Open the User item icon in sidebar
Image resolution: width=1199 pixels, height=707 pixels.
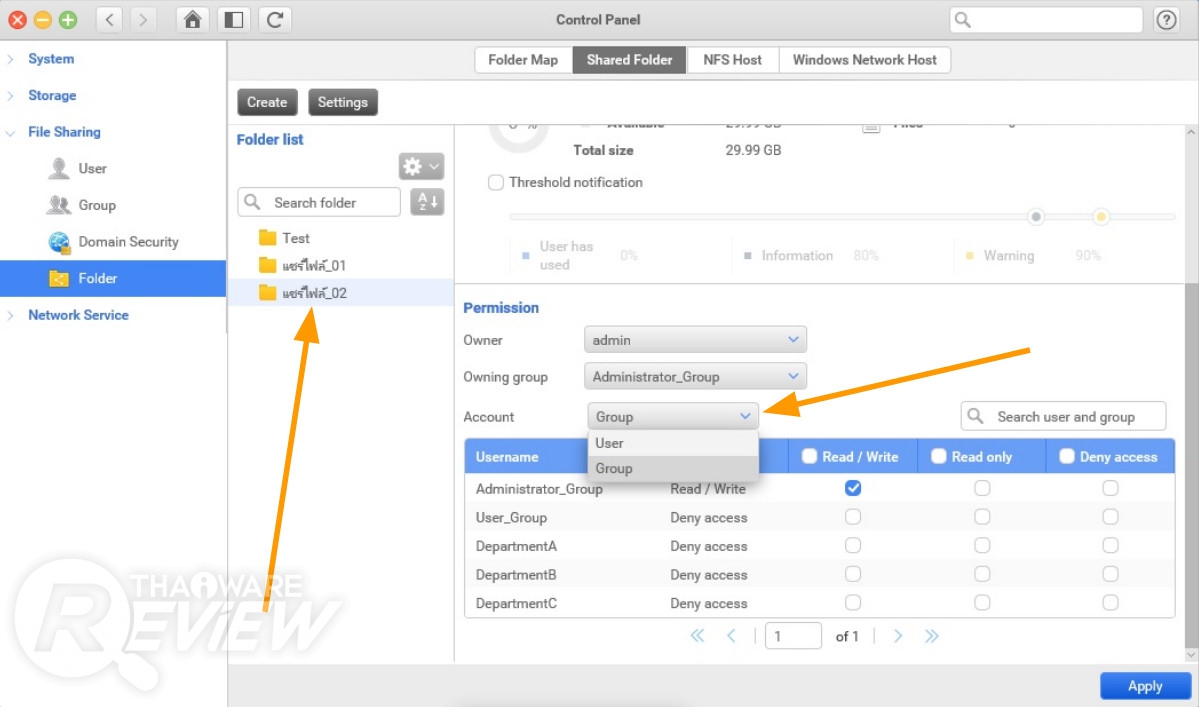(x=58, y=168)
